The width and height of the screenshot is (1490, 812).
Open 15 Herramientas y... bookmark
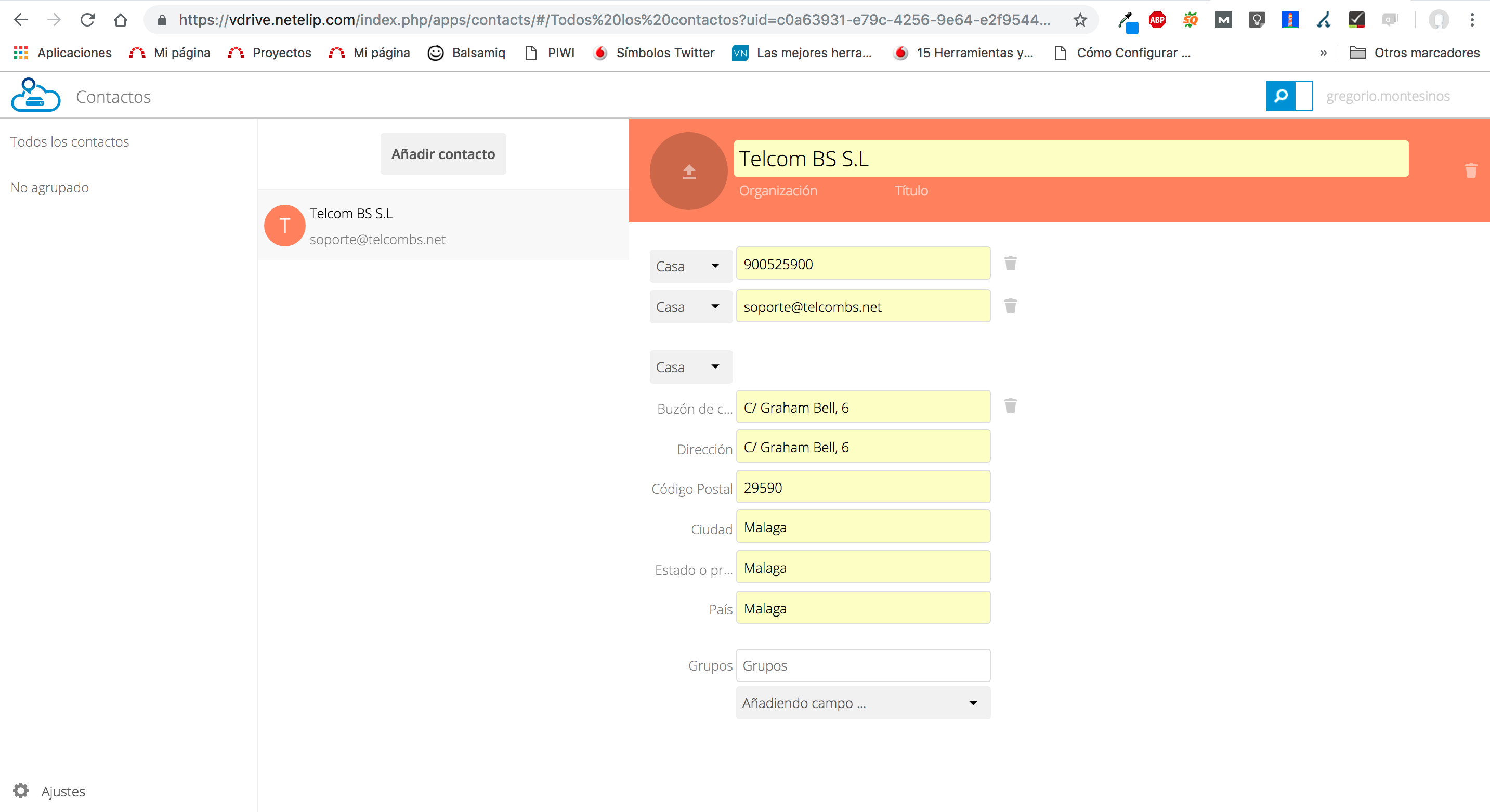(963, 53)
